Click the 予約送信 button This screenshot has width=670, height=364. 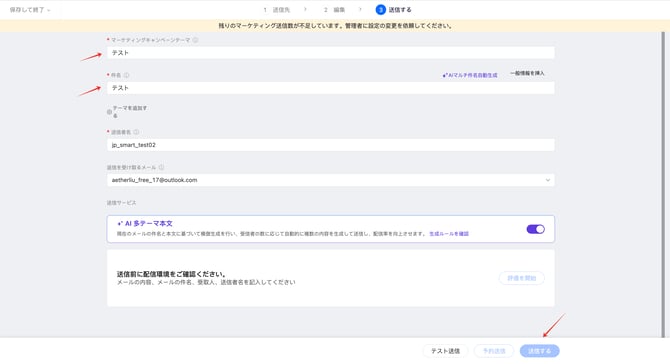coord(494,351)
